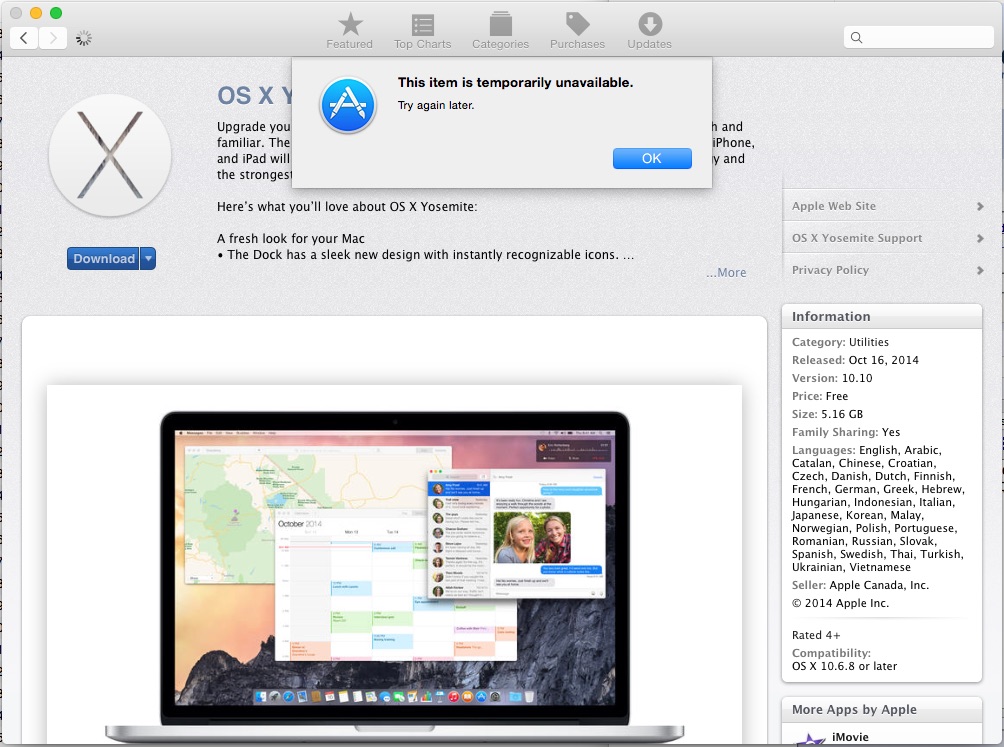This screenshot has width=1004, height=747.
Task: Click the chevron next to Privacy Policy
Action: 980,270
